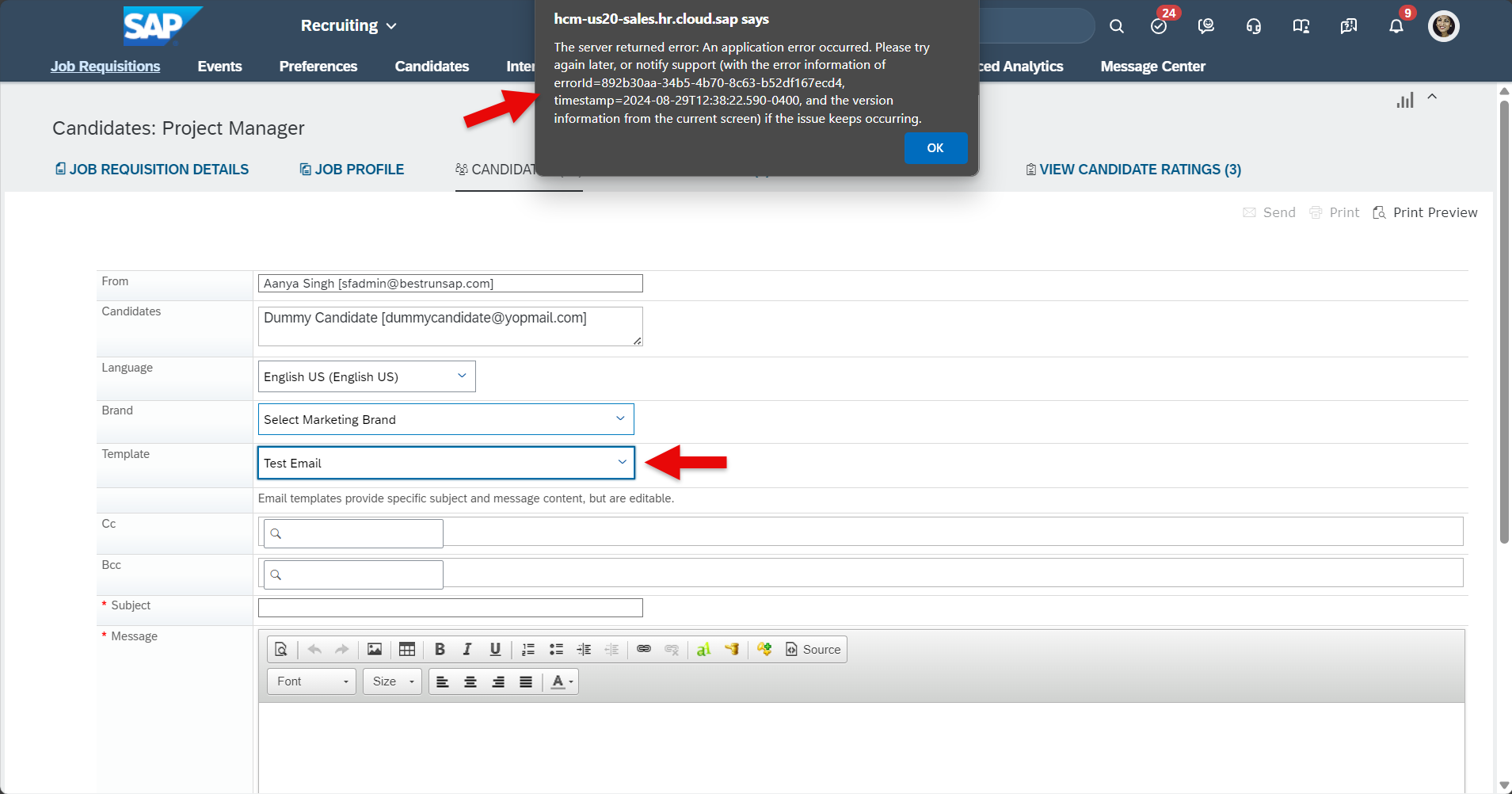This screenshot has width=1512, height=794.
Task: Open the Recruiting module dropdown
Action: point(348,25)
